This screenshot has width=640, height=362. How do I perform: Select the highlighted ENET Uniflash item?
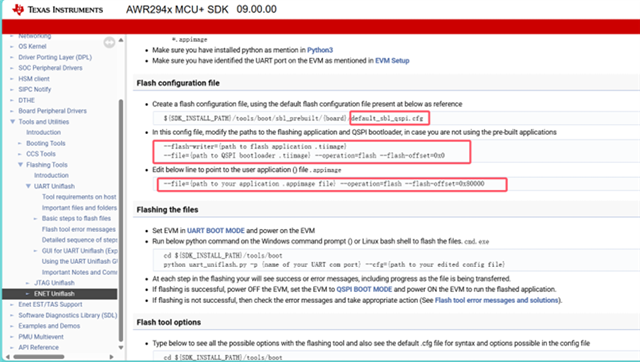tap(60, 294)
